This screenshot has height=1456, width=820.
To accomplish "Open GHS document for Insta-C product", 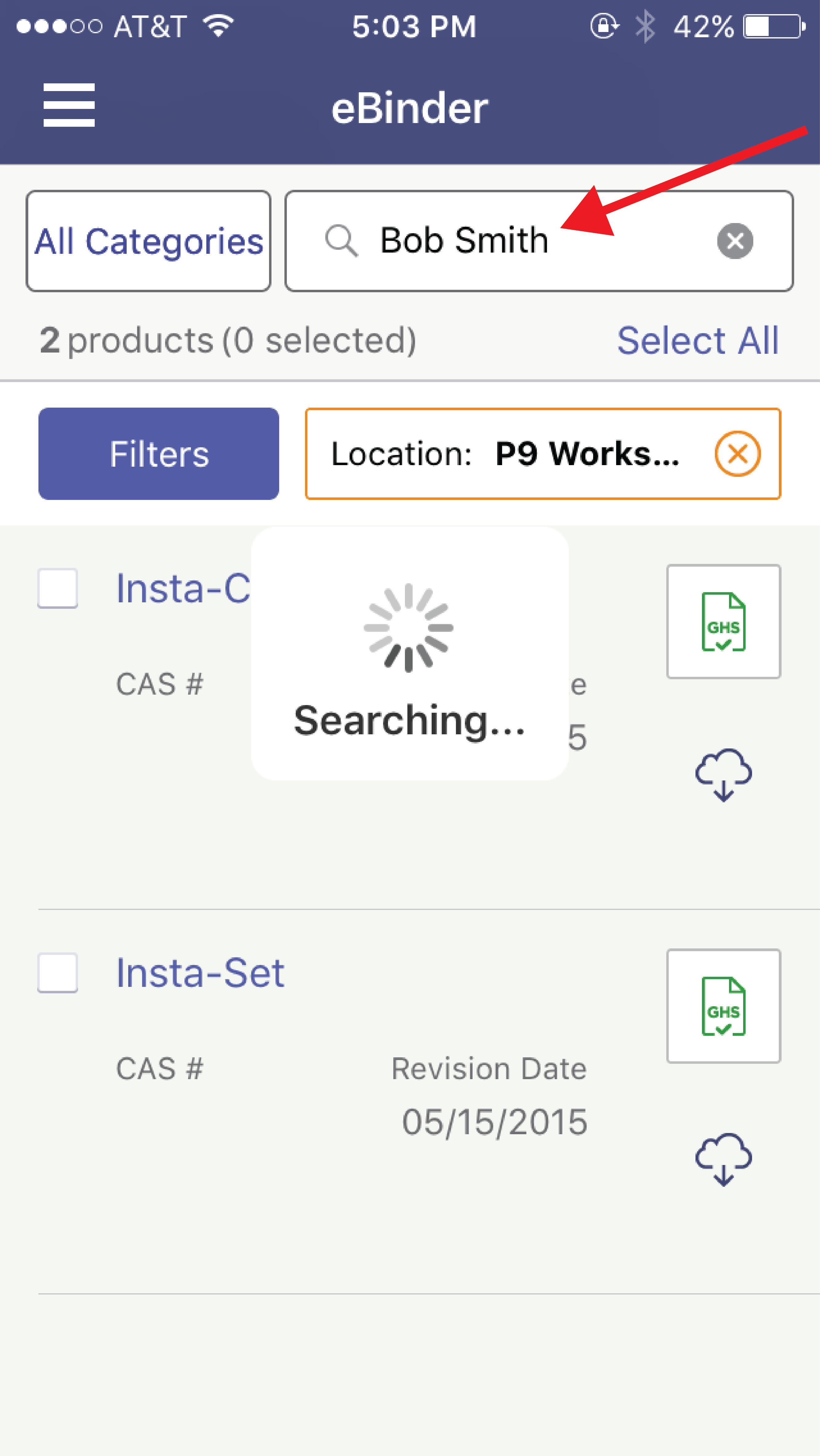I will point(723,621).
